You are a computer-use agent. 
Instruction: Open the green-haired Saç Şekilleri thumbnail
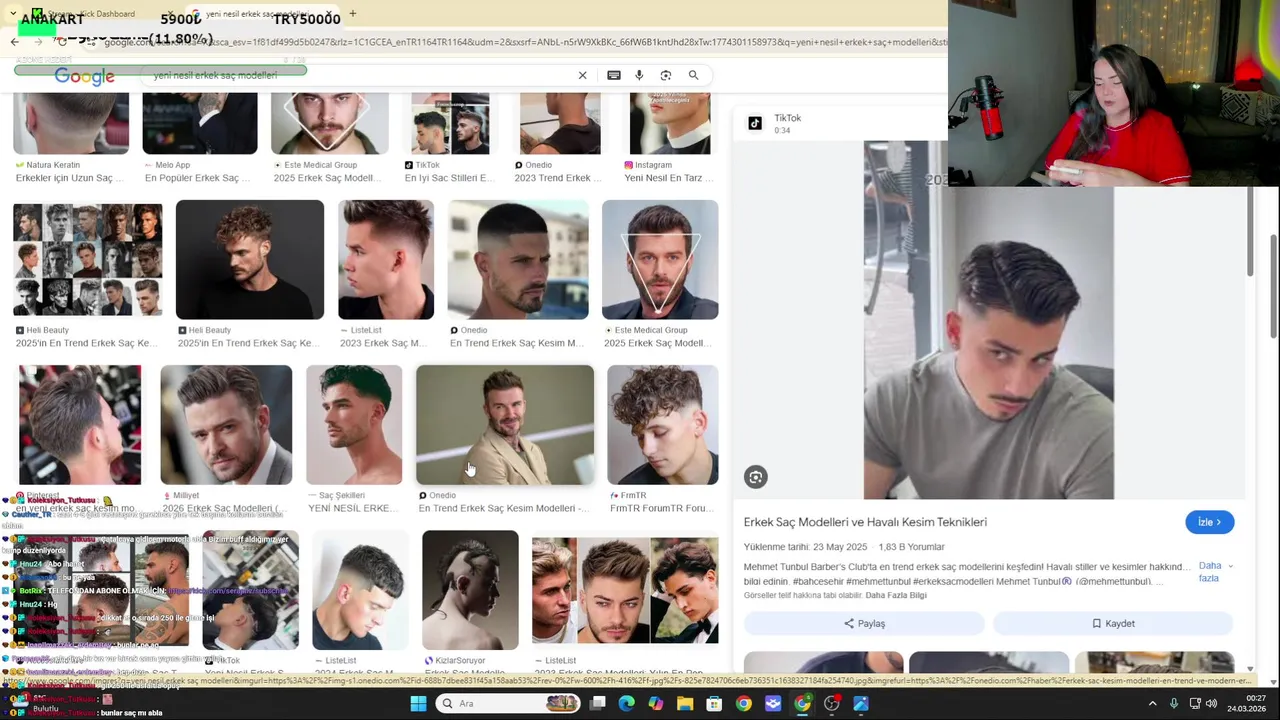tap(354, 425)
